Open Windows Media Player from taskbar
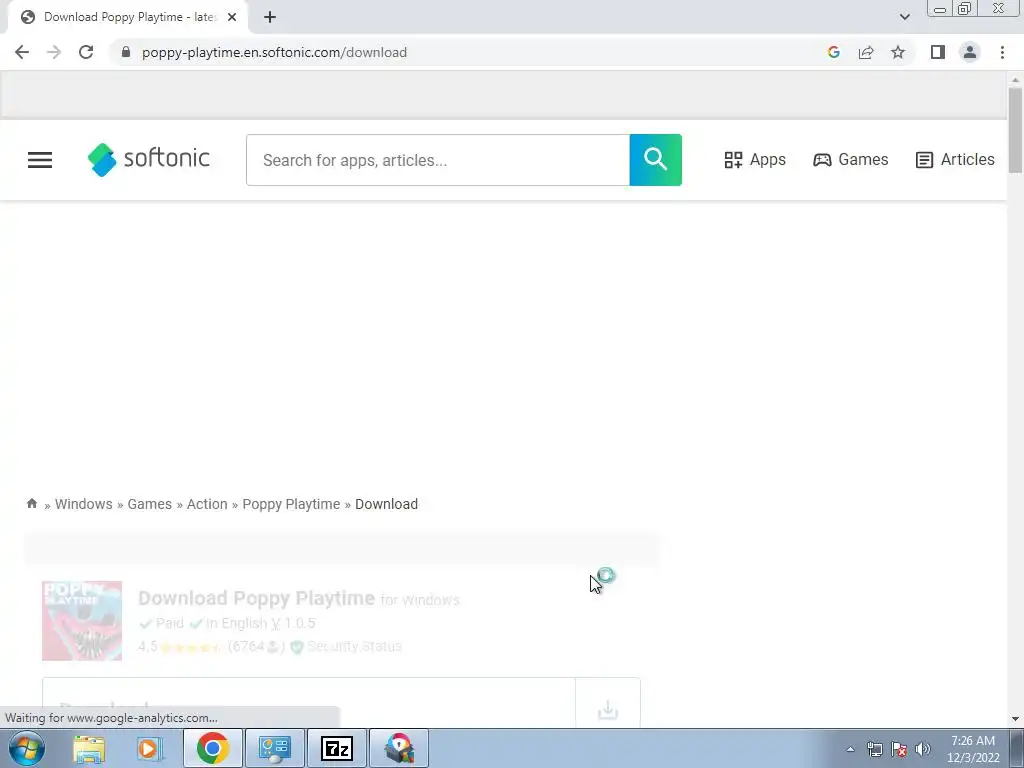 point(150,748)
